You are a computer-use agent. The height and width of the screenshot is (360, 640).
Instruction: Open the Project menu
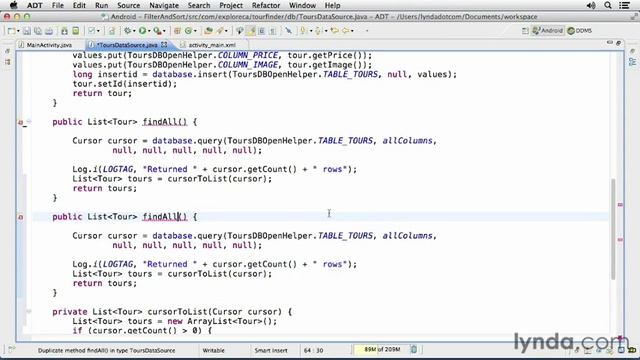coord(231,5)
